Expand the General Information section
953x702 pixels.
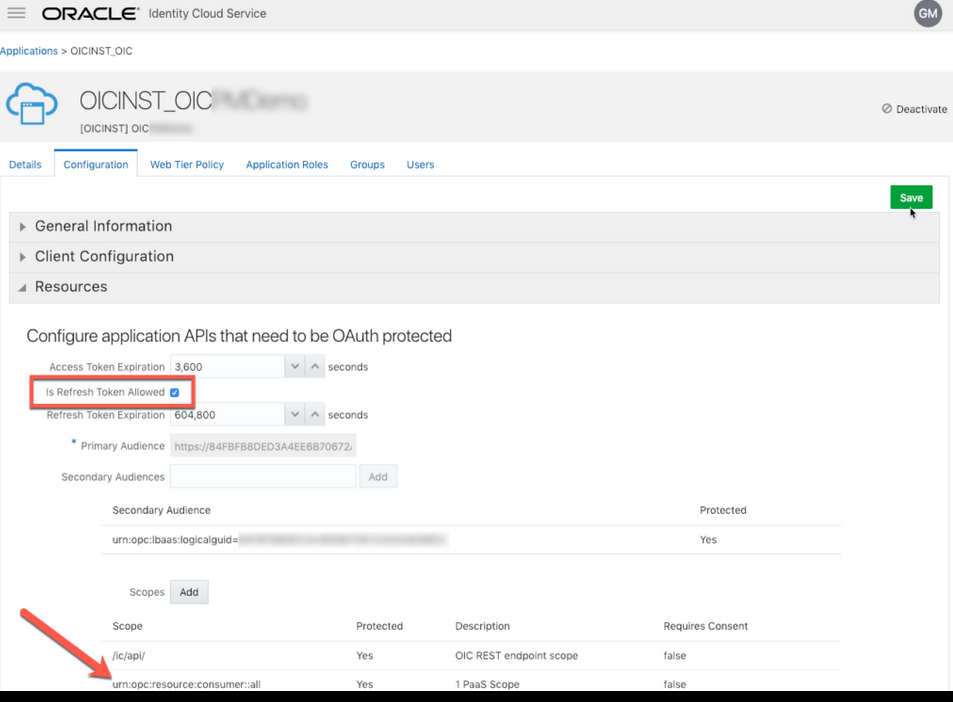pyautogui.click(x=474, y=226)
